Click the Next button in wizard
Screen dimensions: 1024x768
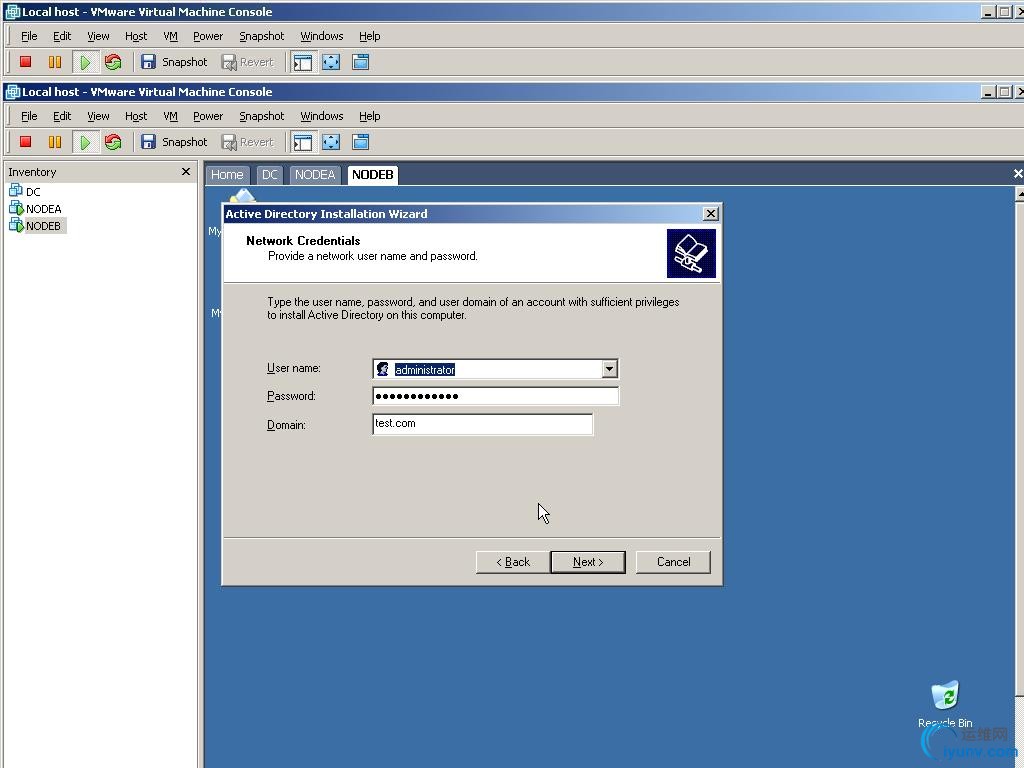[588, 562]
